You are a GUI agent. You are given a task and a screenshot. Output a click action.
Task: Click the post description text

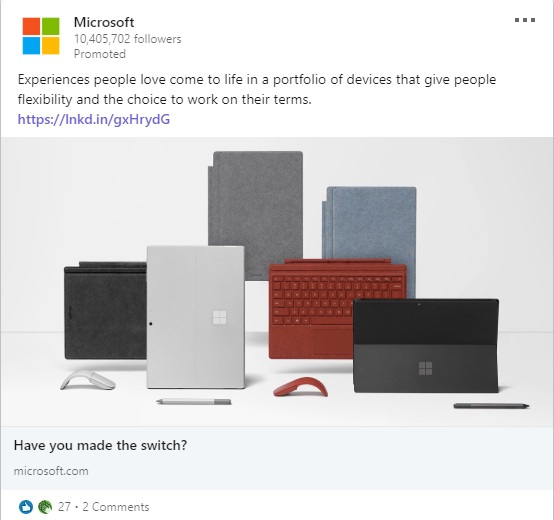[257, 89]
